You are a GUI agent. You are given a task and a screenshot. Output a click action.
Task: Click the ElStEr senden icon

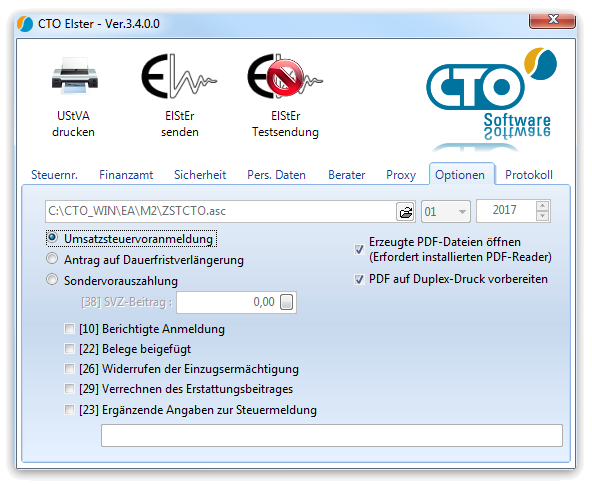179,76
